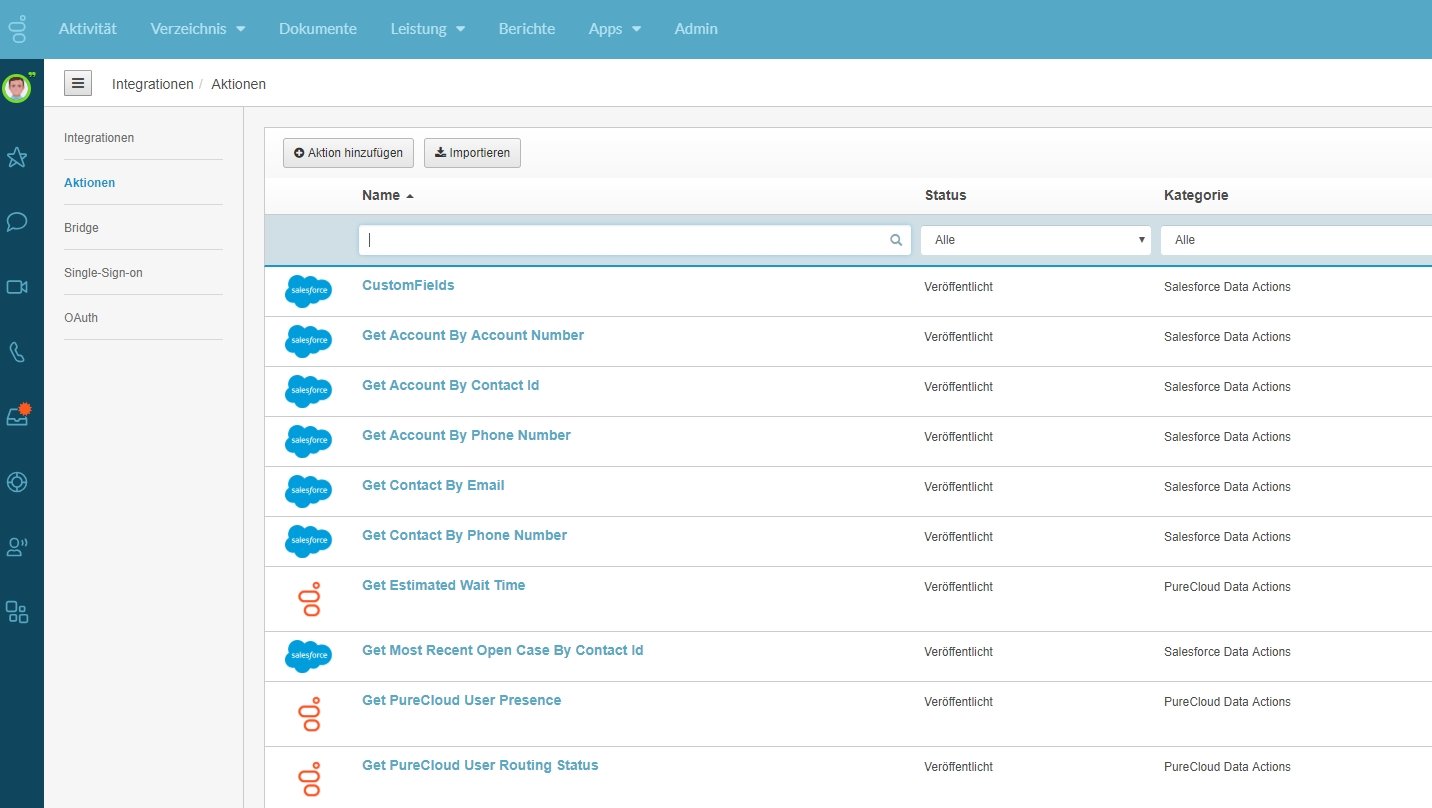The height and width of the screenshot is (808, 1432).
Task: Toggle the hamburger menu button
Action: (x=78, y=83)
